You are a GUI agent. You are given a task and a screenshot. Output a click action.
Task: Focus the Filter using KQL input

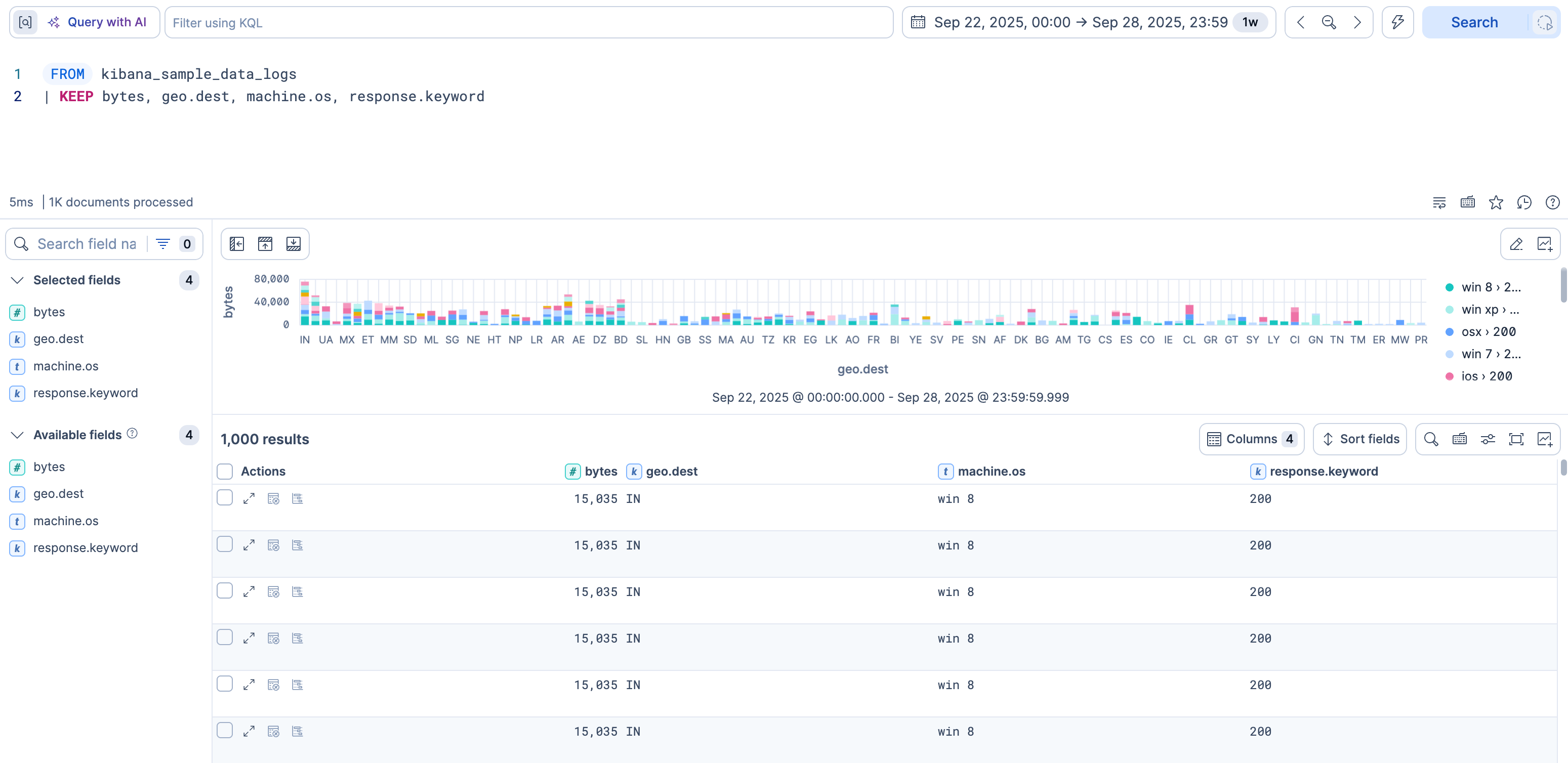tap(528, 22)
